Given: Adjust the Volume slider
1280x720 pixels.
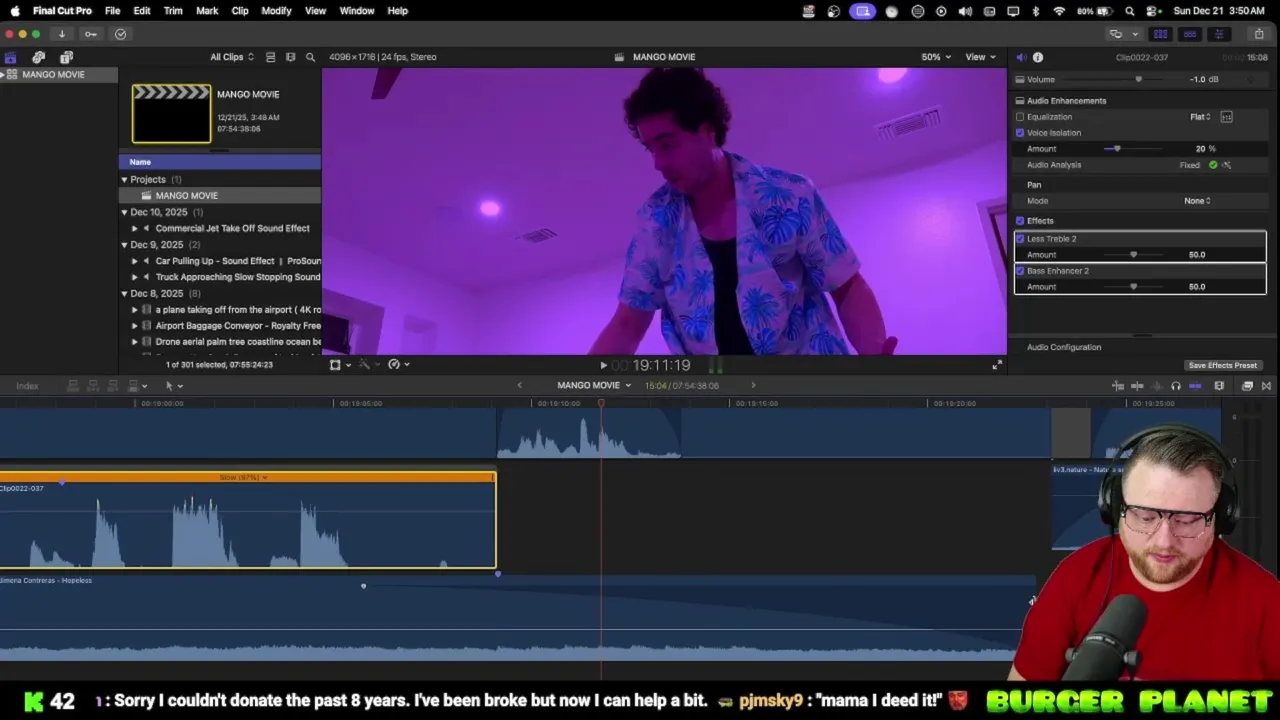Looking at the screenshot, I should [1138, 80].
